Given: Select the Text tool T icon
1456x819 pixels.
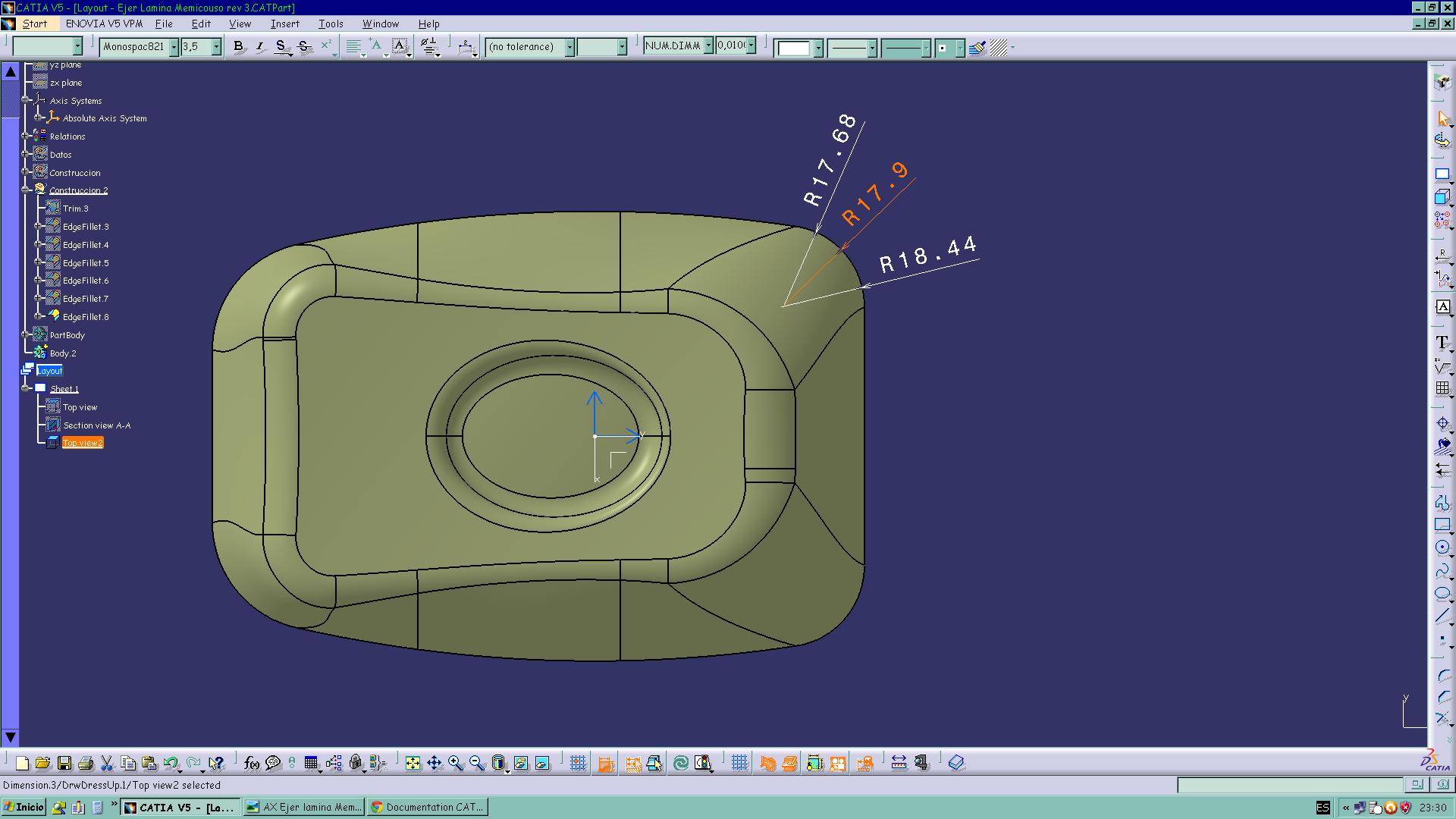Looking at the screenshot, I should pos(1442,343).
